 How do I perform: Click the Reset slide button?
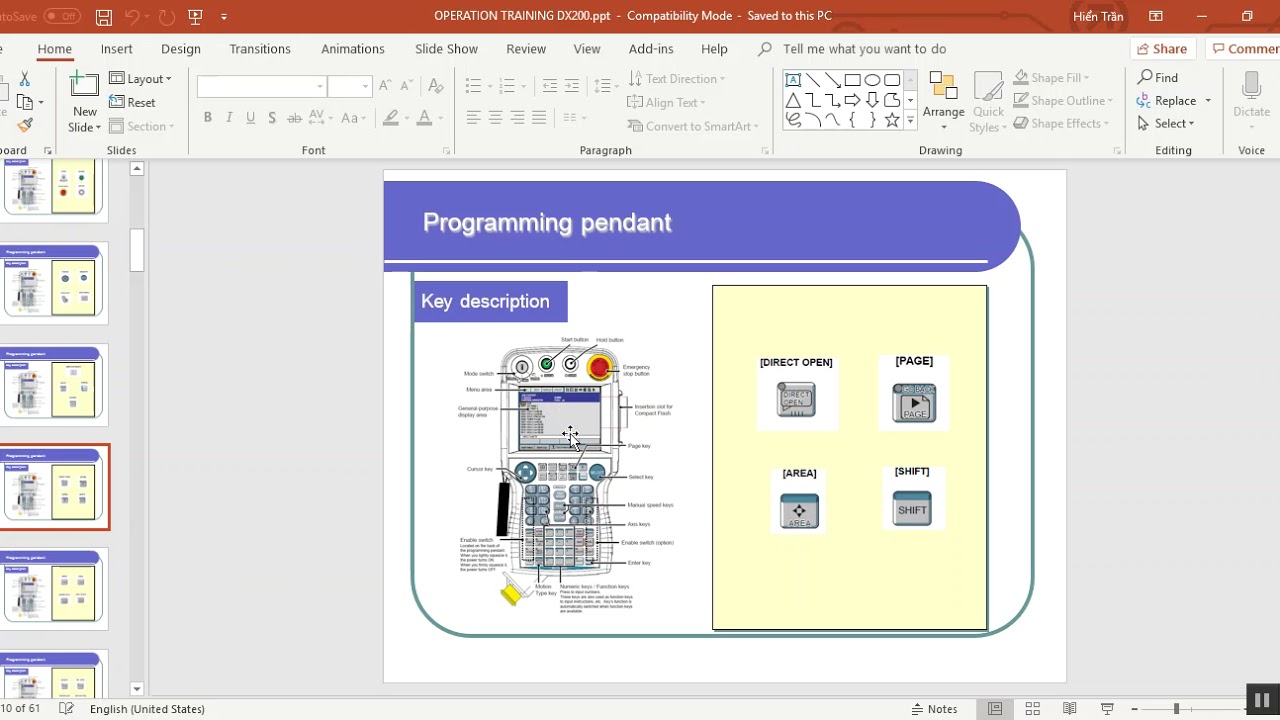(132, 102)
